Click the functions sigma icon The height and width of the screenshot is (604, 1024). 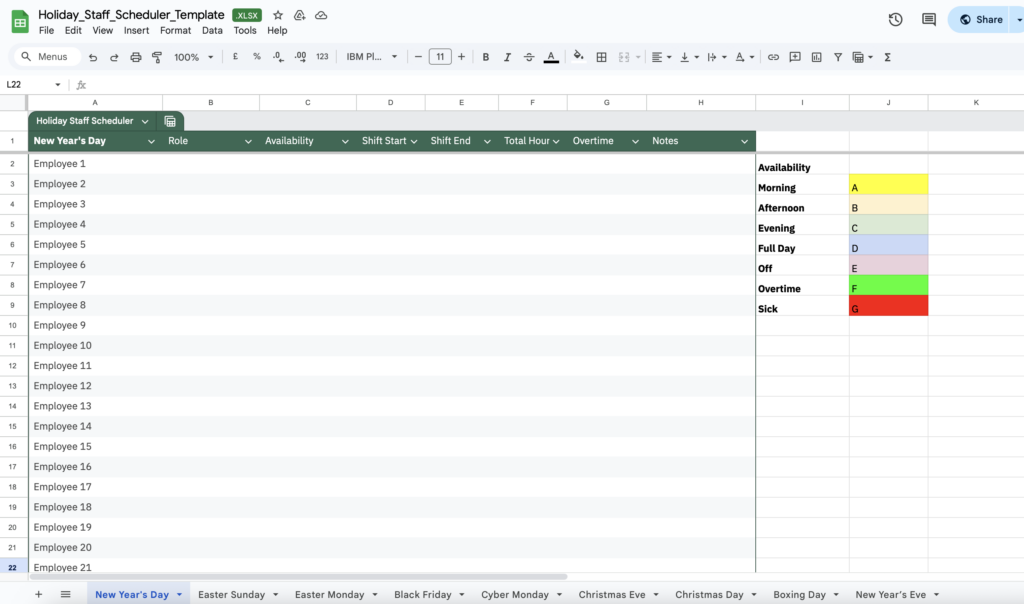click(887, 57)
